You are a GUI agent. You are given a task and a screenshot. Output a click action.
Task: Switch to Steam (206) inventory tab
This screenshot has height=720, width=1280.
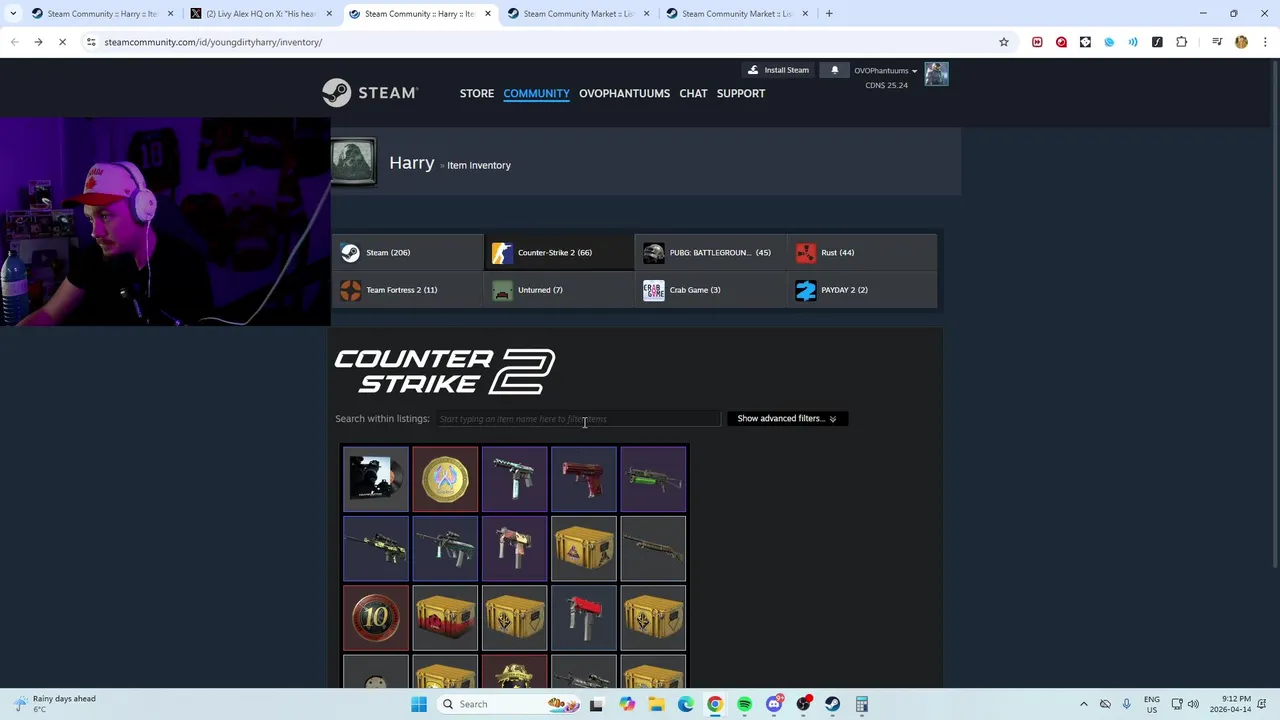click(408, 252)
